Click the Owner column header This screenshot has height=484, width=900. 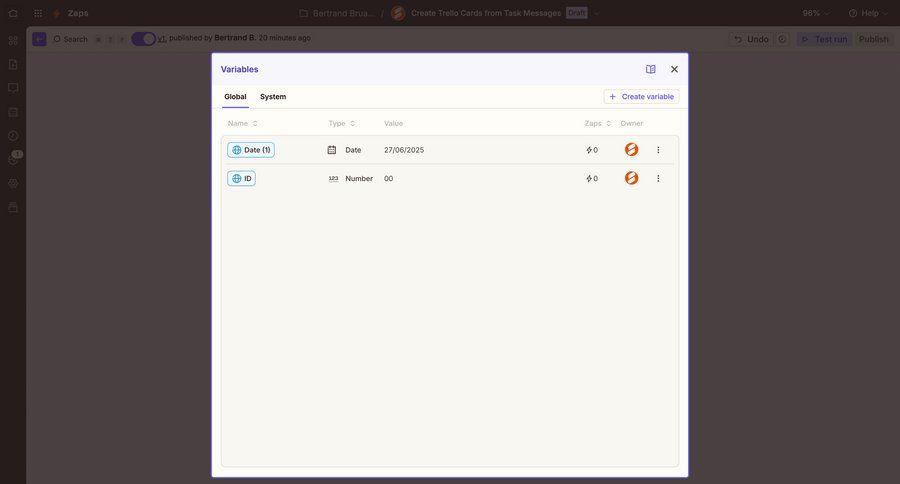pyautogui.click(x=631, y=123)
